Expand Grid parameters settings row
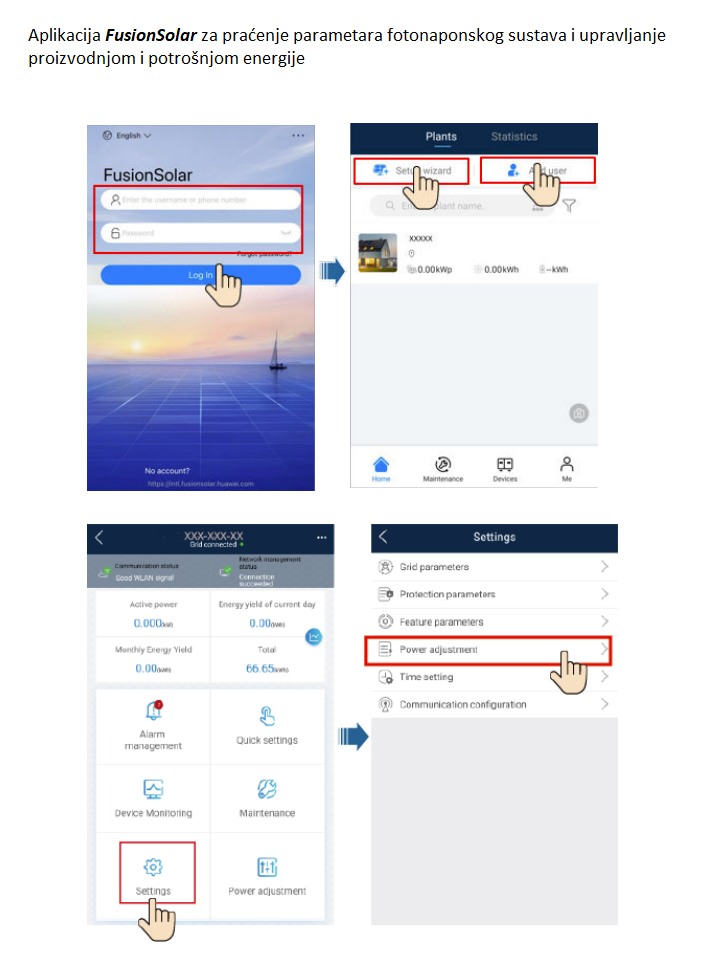This screenshot has width=717, height=971. (494, 567)
